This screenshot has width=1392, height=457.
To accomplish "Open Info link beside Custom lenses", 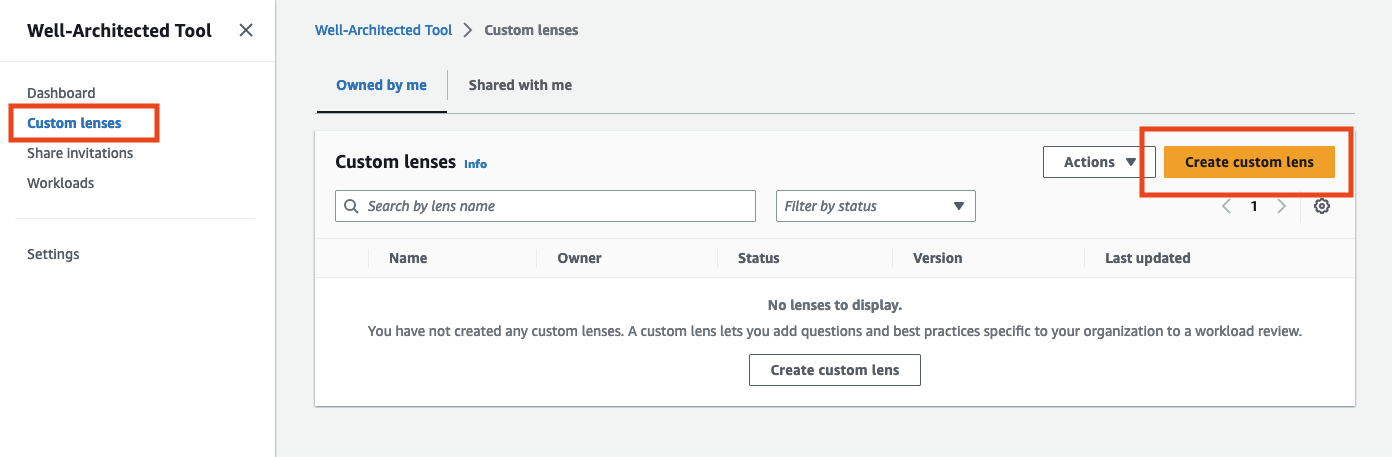I will point(475,164).
